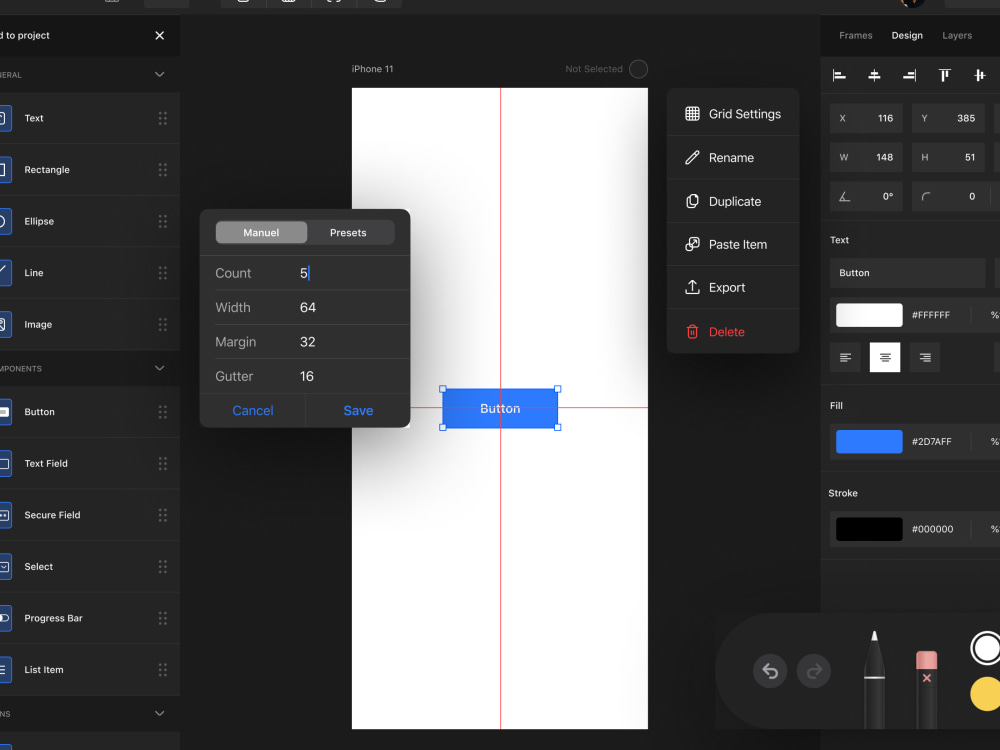Click the Paste Item icon
Image resolution: width=1000 pixels, height=750 pixels.
(692, 244)
